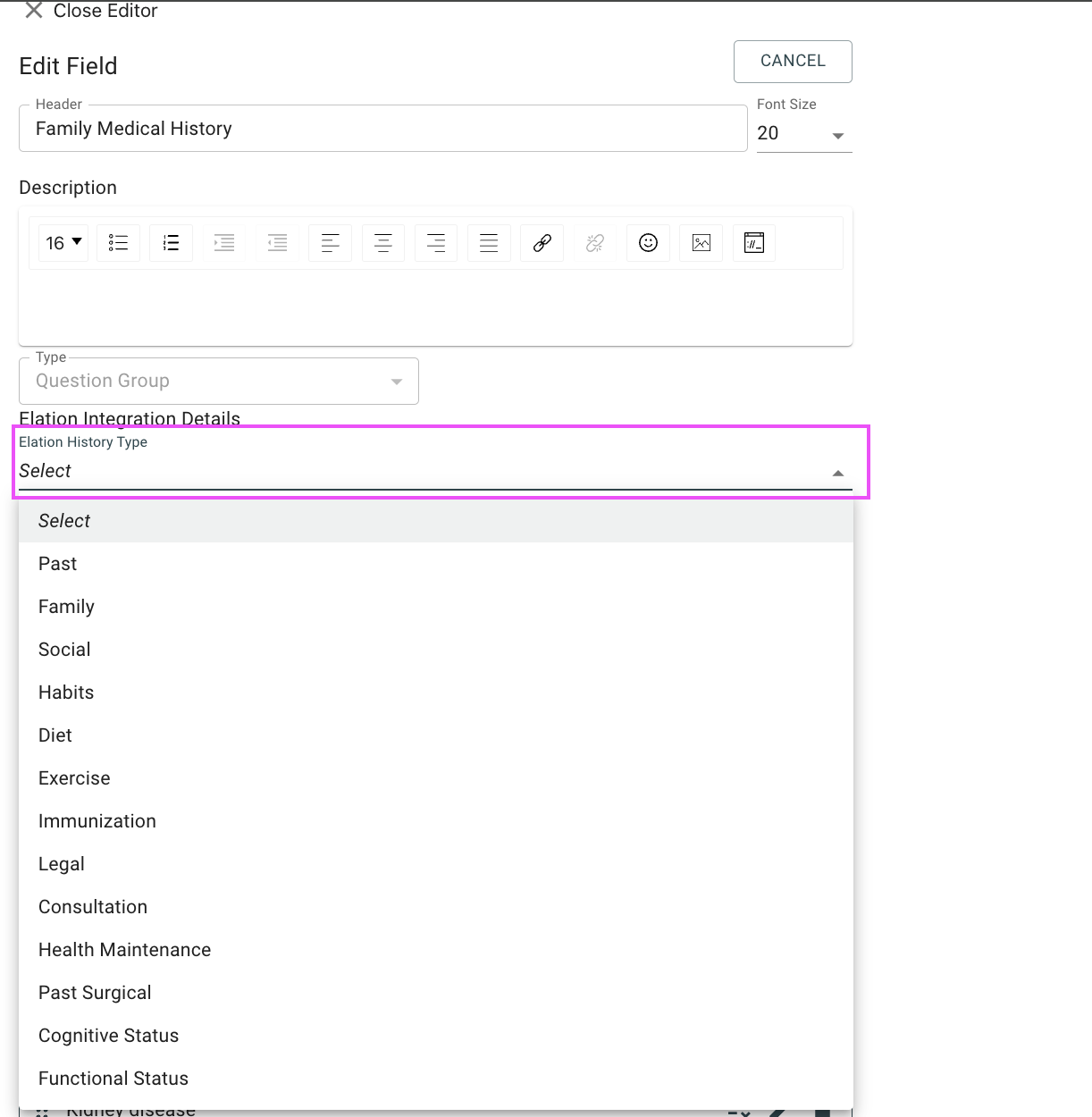Click the Header input field
1092x1117 pixels.
coord(382,129)
